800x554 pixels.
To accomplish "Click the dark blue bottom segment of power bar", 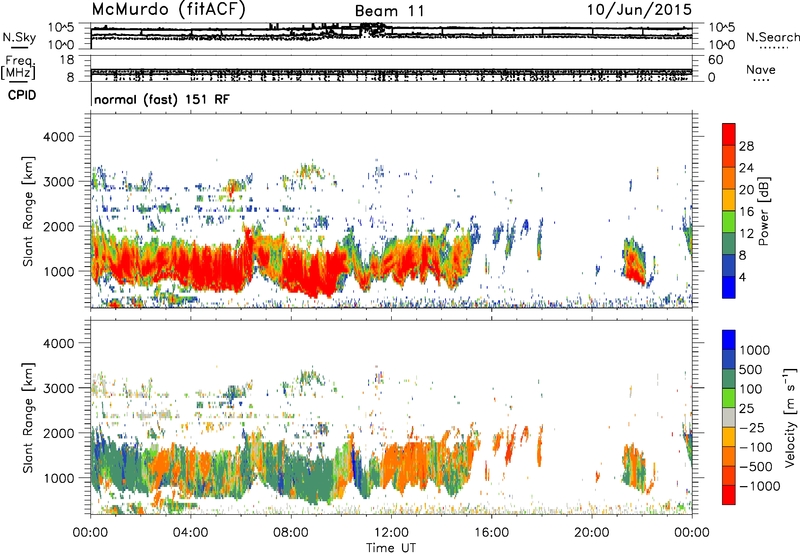I will 729,287.
